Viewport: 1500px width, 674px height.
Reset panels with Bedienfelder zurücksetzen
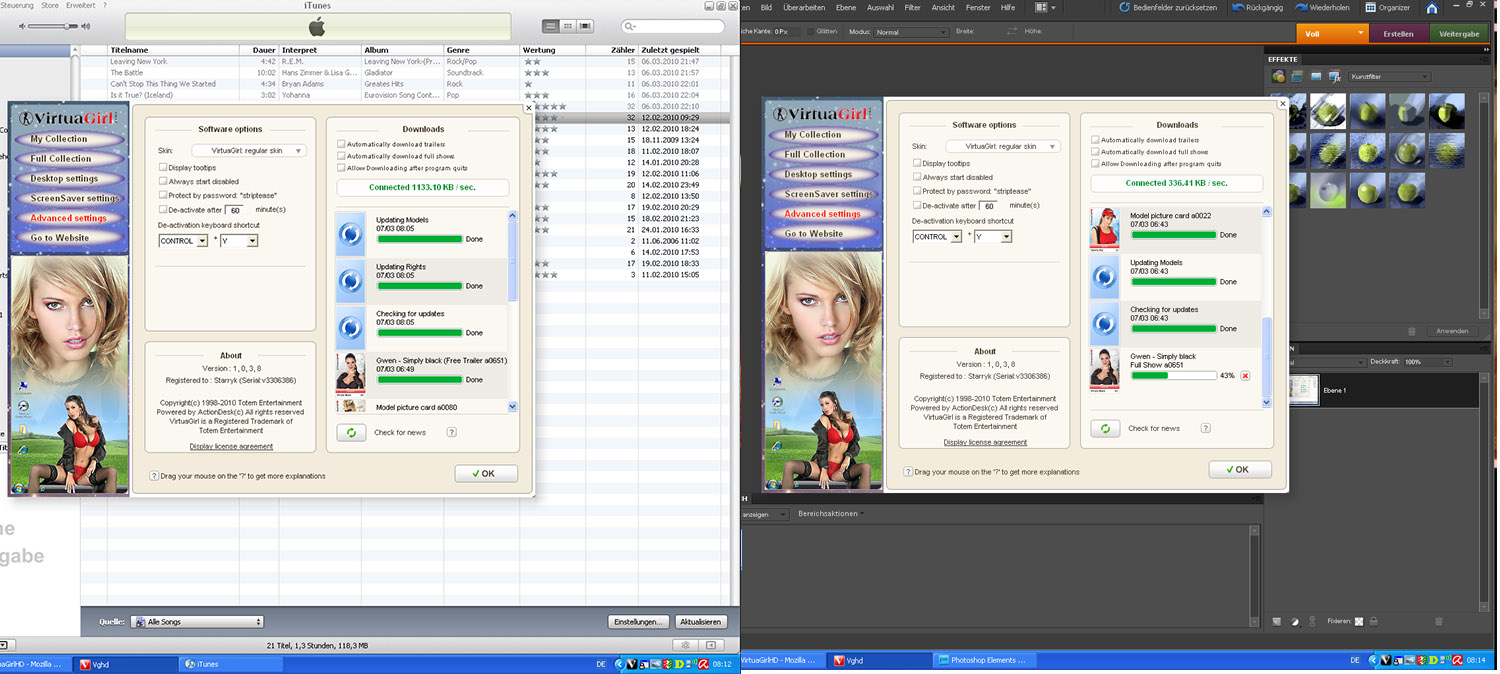(x=1166, y=8)
